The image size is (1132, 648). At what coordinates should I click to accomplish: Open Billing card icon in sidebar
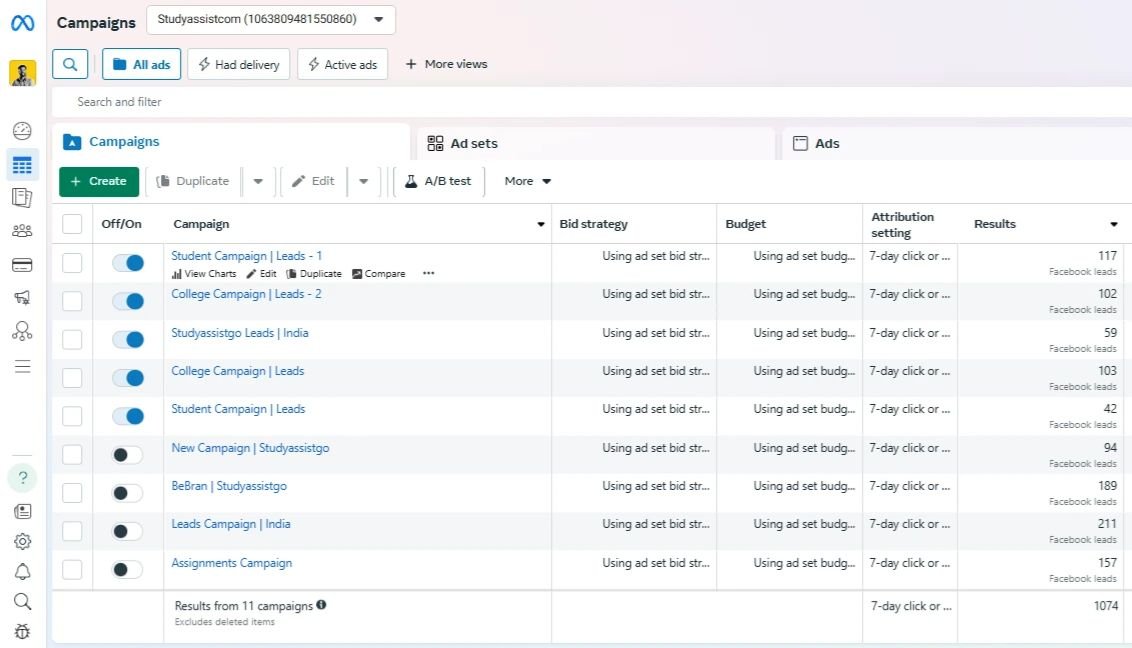tap(22, 265)
